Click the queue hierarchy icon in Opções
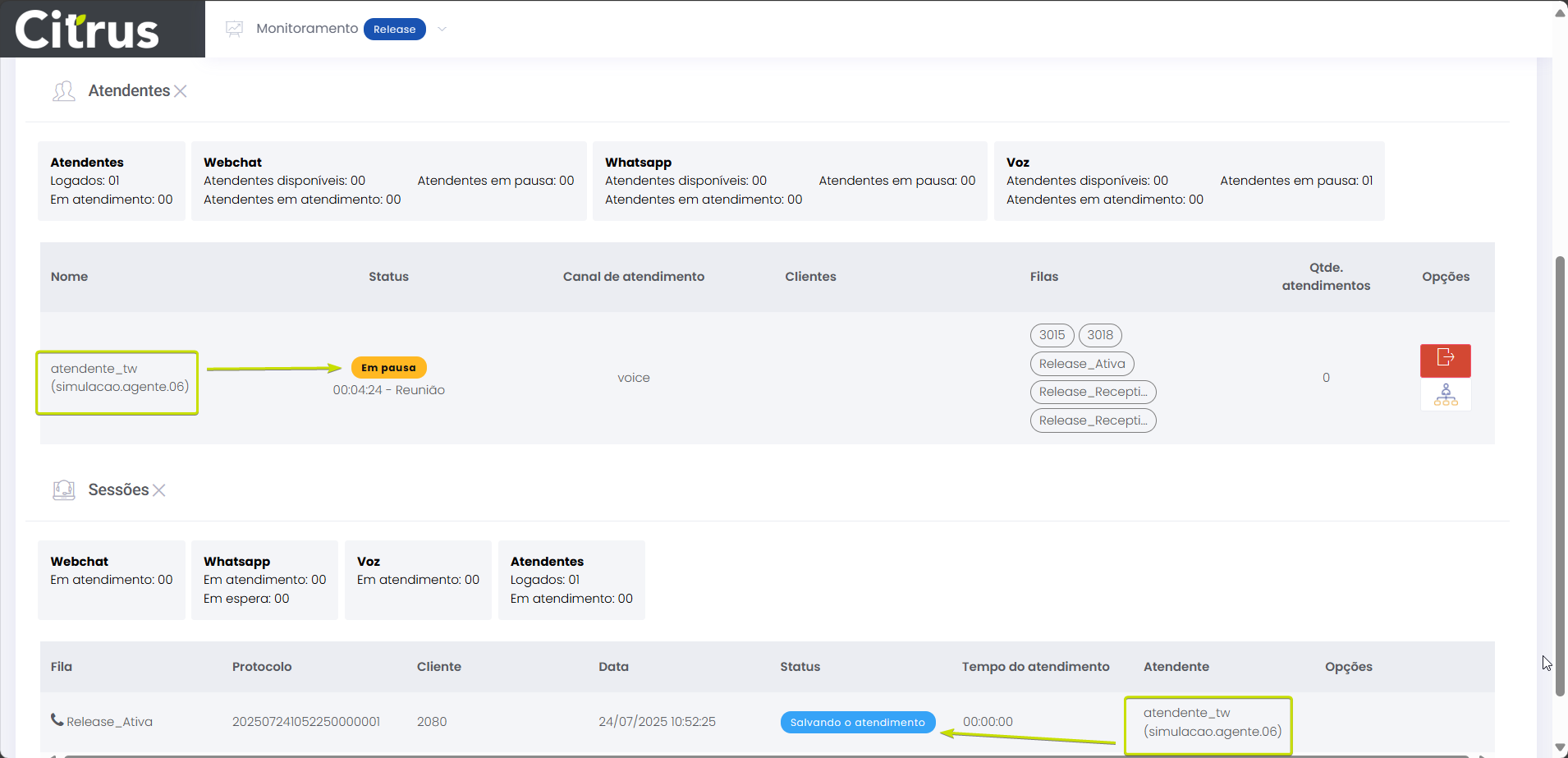Image resolution: width=1568 pixels, height=758 pixels. coord(1445,395)
